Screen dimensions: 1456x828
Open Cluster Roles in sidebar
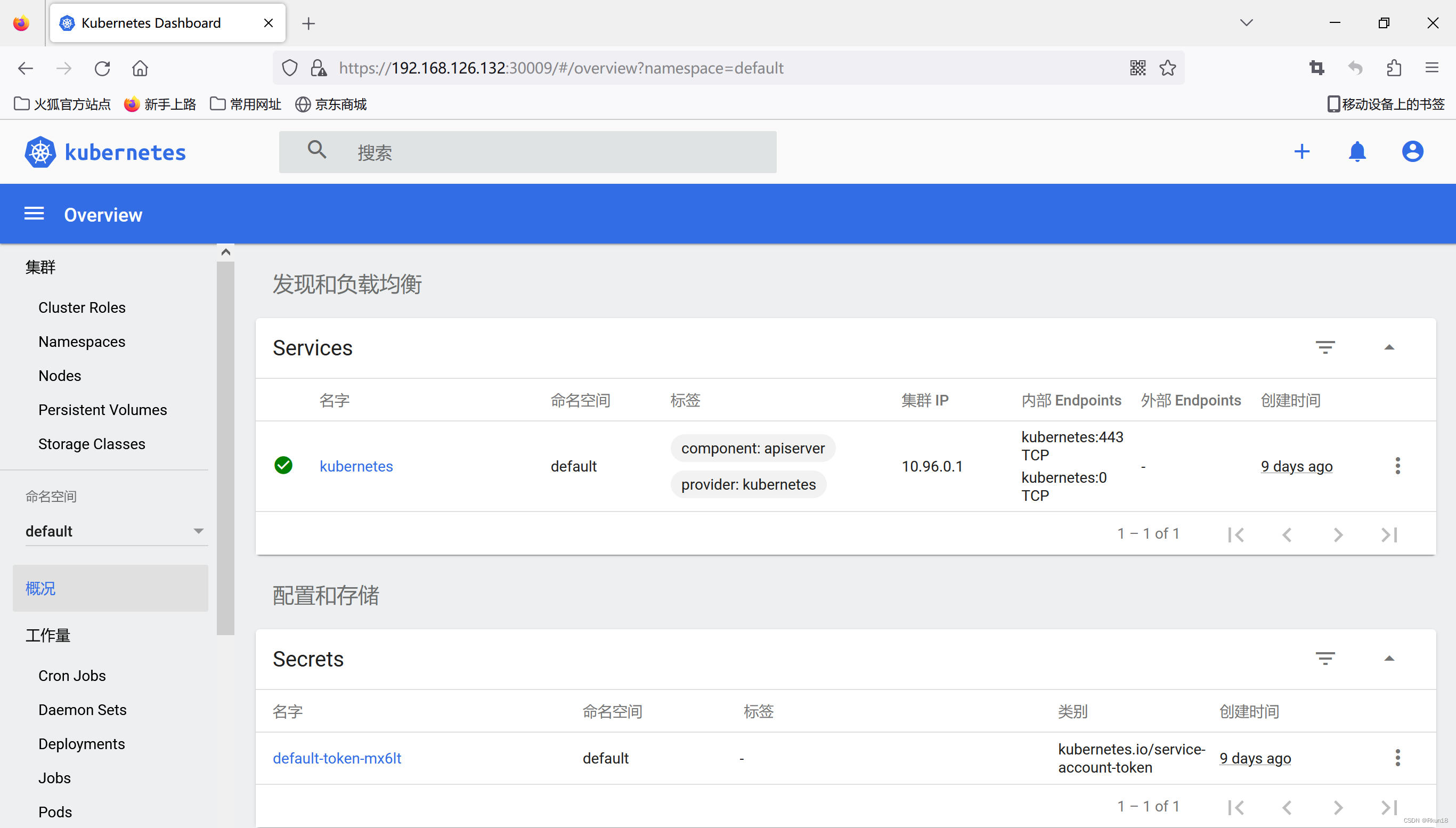pos(82,307)
